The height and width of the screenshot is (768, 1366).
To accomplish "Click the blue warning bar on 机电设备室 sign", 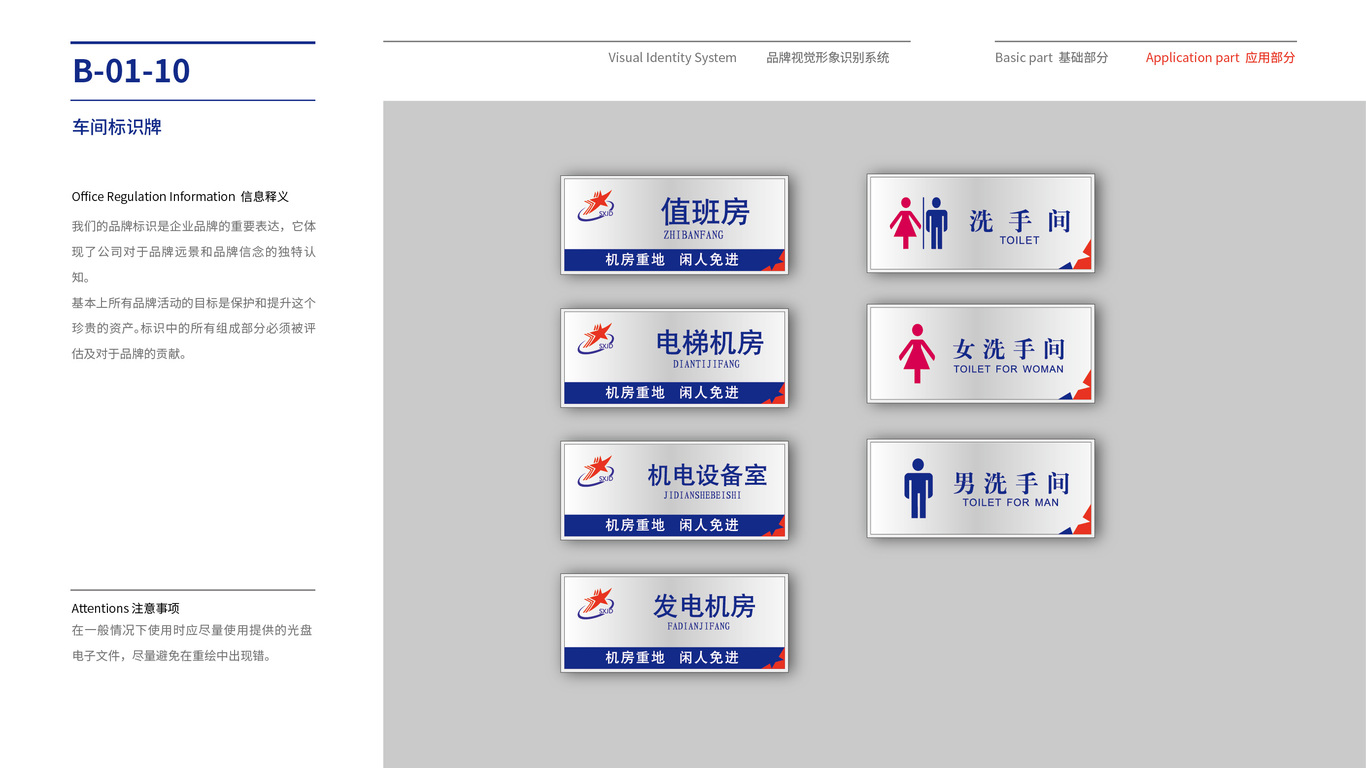I will 674,525.
